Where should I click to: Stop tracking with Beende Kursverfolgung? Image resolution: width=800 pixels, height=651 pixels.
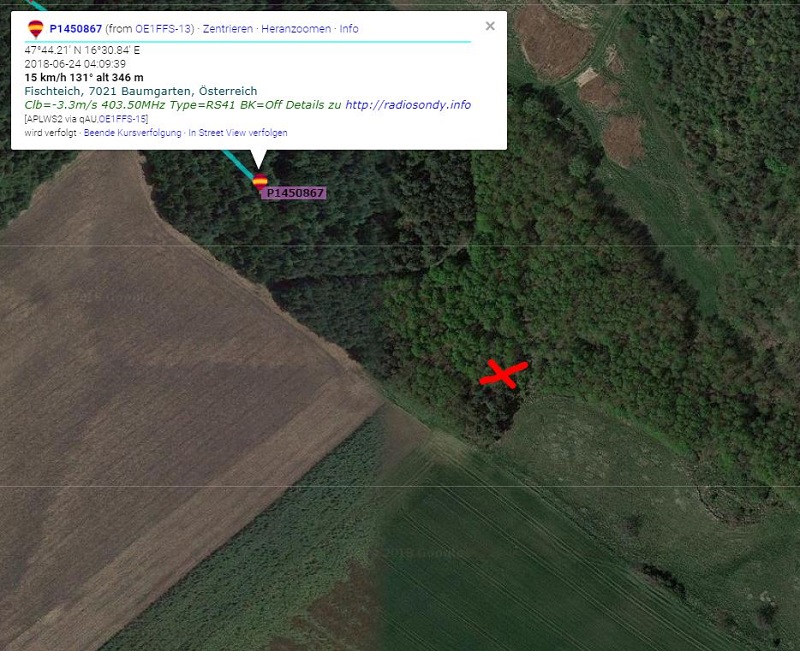click(132, 133)
